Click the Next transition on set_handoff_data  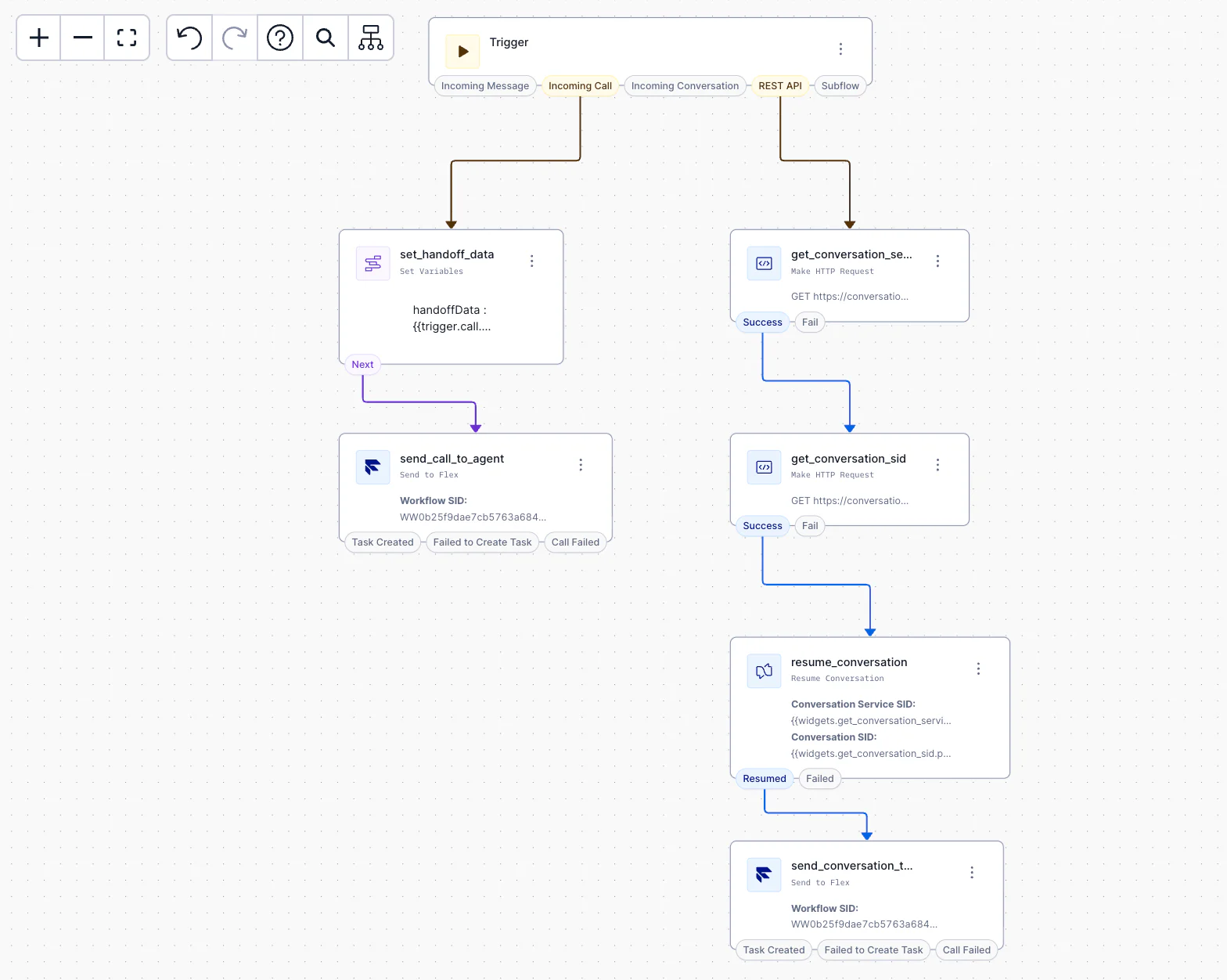(x=362, y=365)
